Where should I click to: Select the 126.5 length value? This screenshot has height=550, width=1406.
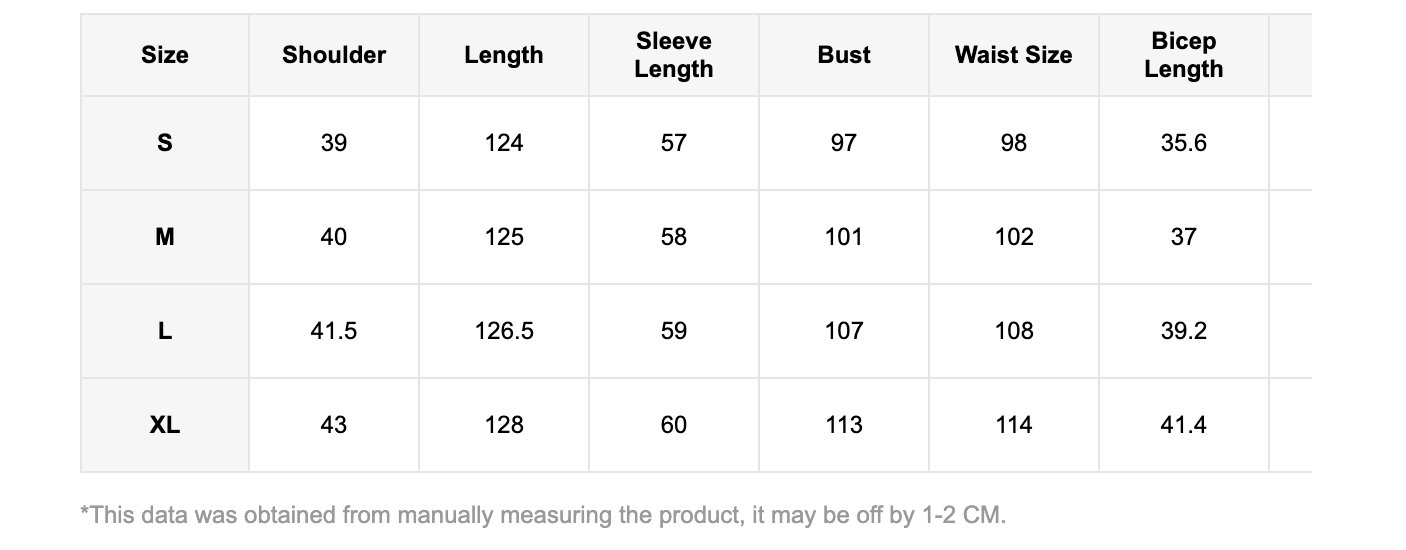click(504, 331)
